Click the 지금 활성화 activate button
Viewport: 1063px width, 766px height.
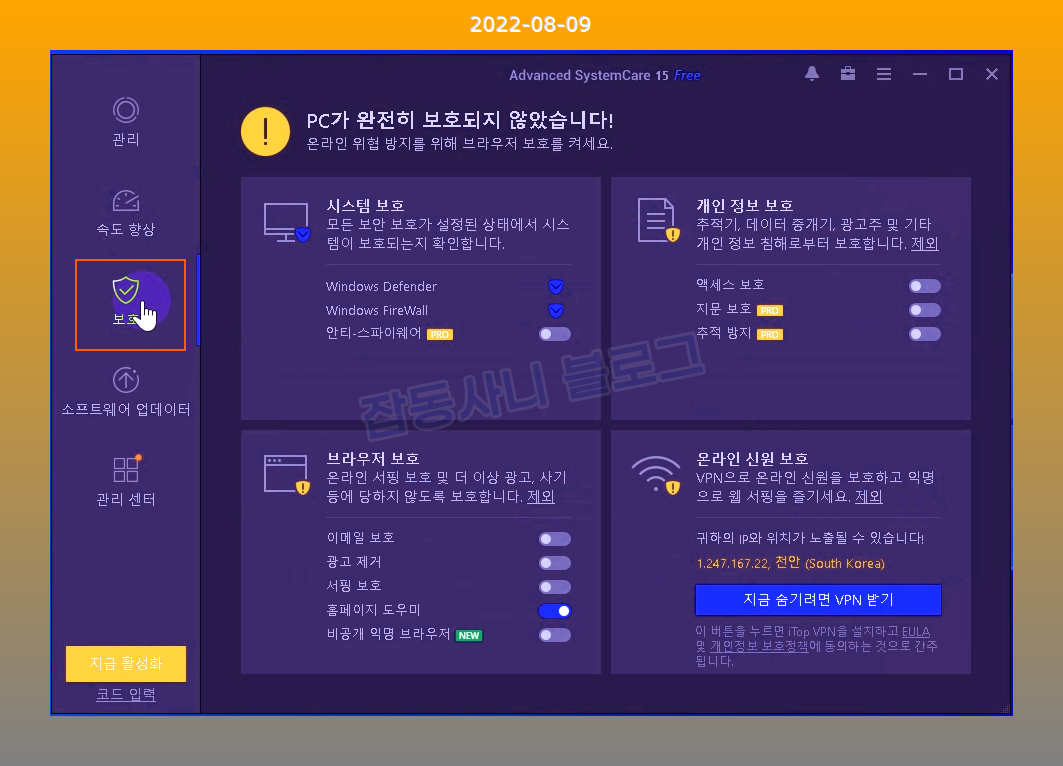click(x=125, y=664)
